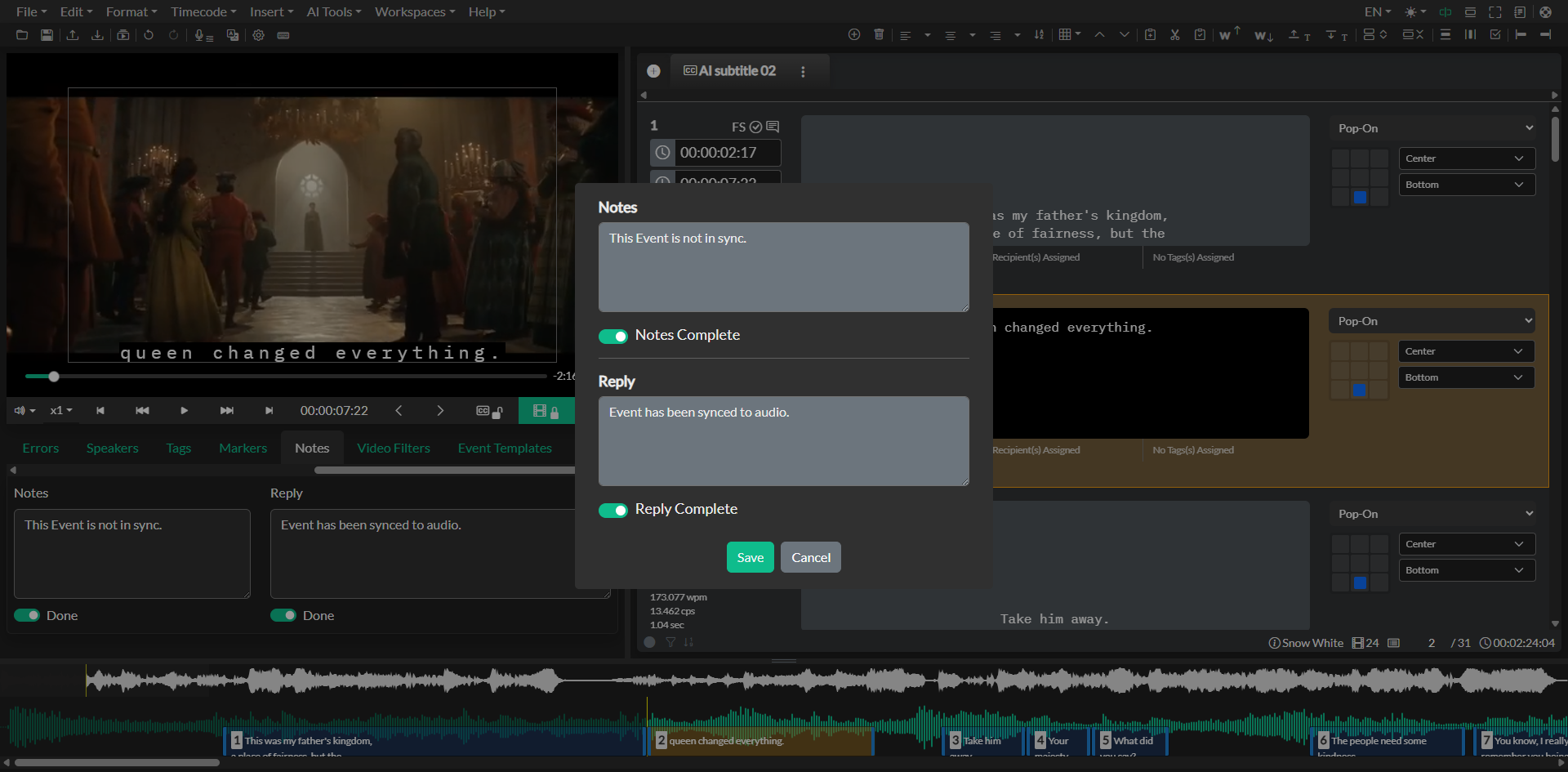
Task: Open the Timecode menu
Action: (203, 12)
